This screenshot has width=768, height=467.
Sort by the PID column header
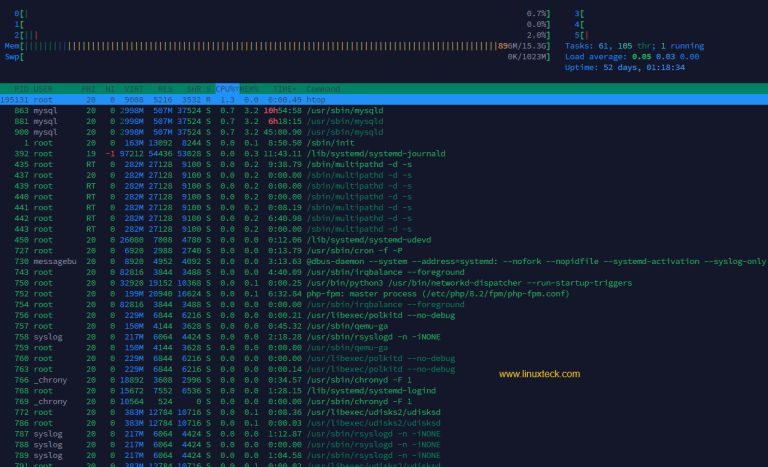[x=21, y=89]
